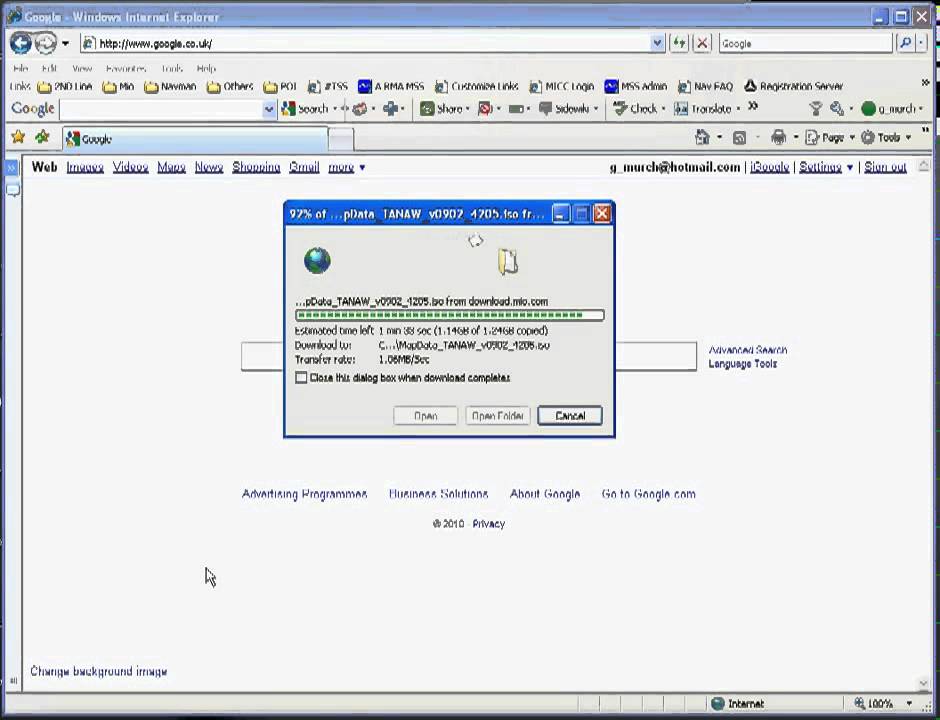
Task: Click the Refresh icon beside address bar
Action: pos(679,43)
